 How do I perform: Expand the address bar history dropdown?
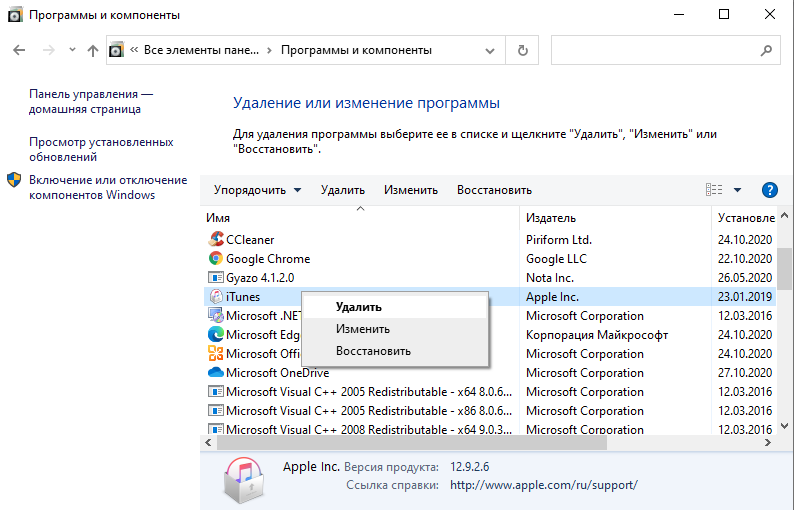coord(490,50)
